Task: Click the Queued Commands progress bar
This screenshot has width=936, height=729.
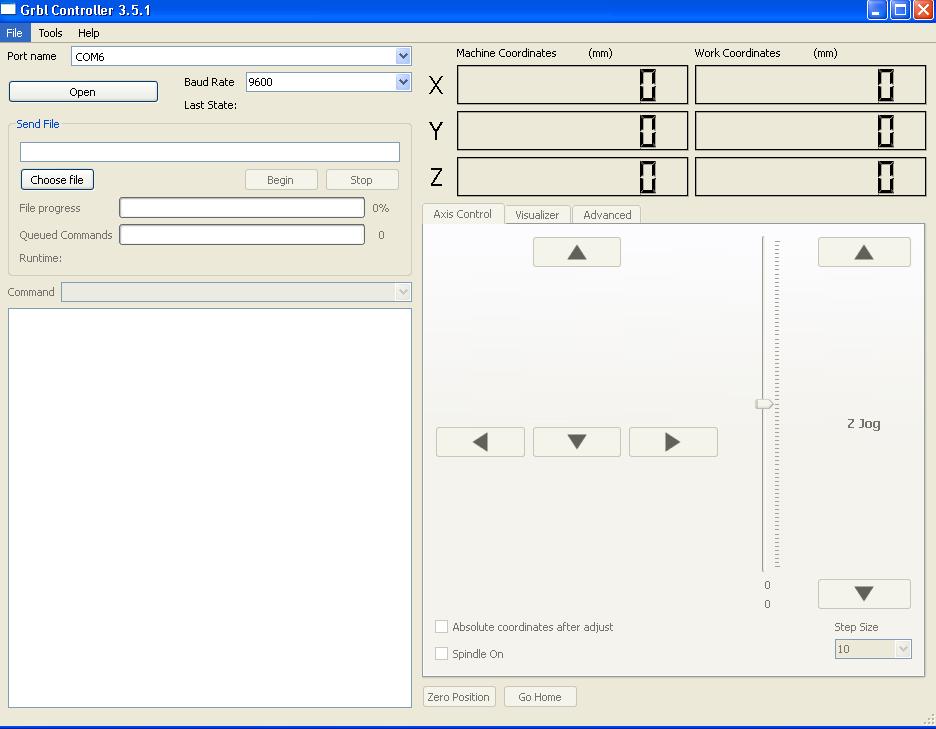Action: click(x=242, y=235)
